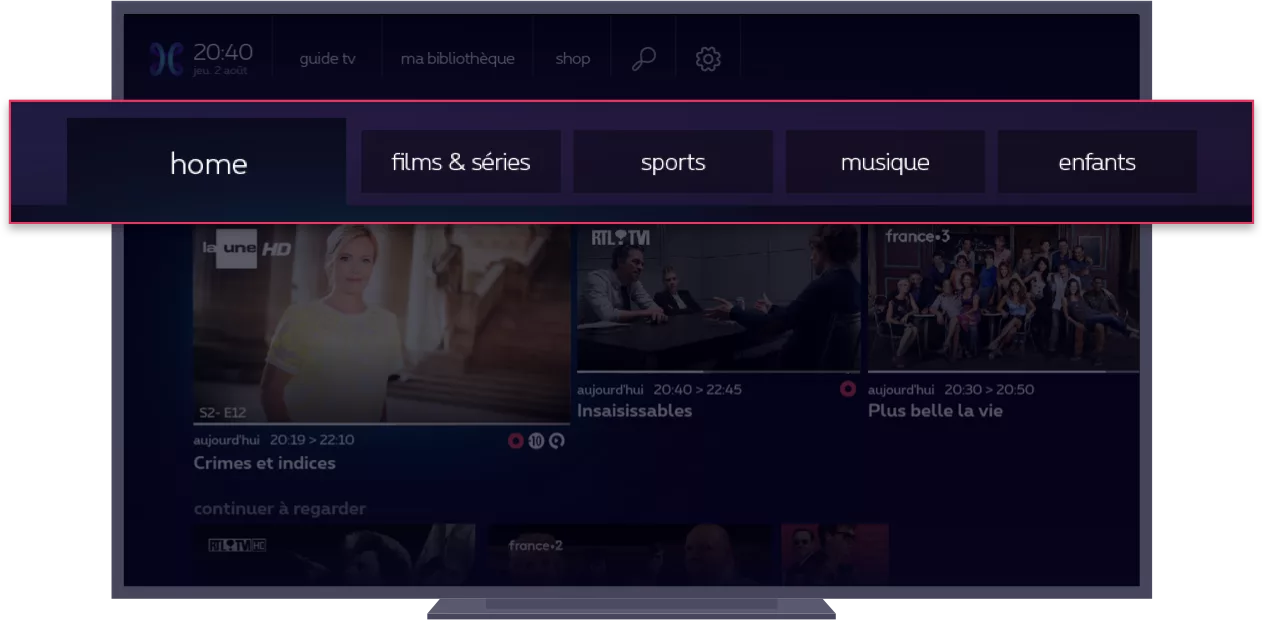Click replay icon under Crimes et indices
Viewport: 1262px width, 620px height.
point(557,440)
